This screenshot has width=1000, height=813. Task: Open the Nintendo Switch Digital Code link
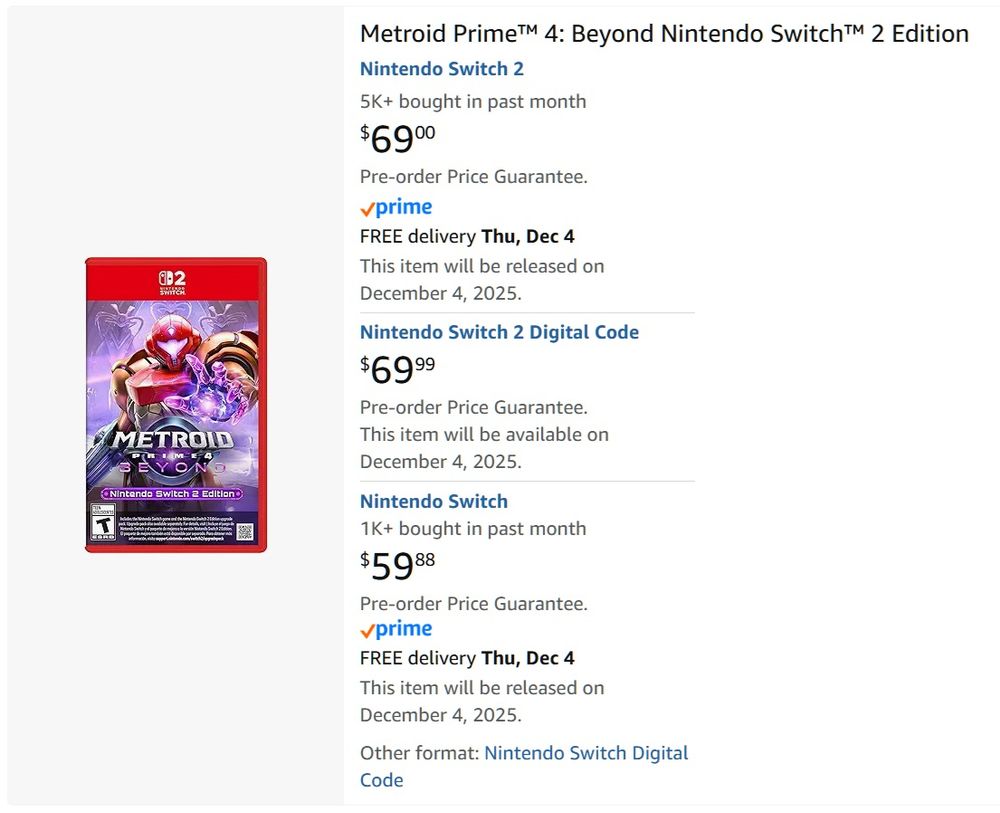point(585,753)
